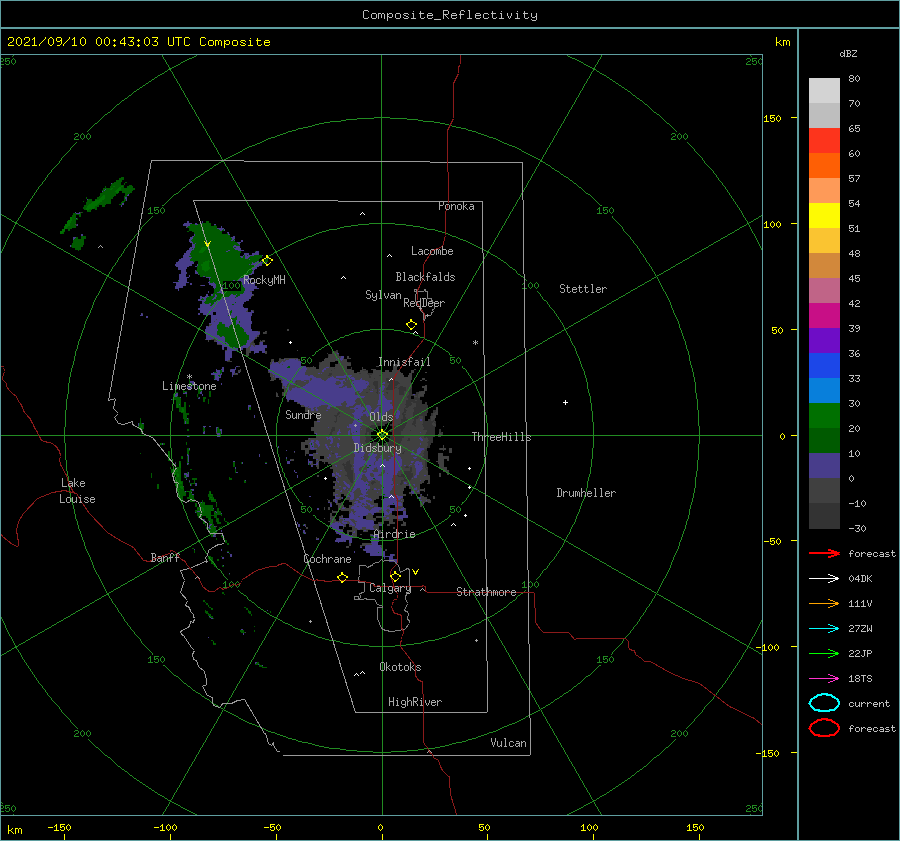Click the yellow diamond marker below Cochrane
This screenshot has width=900, height=841.
click(342, 578)
